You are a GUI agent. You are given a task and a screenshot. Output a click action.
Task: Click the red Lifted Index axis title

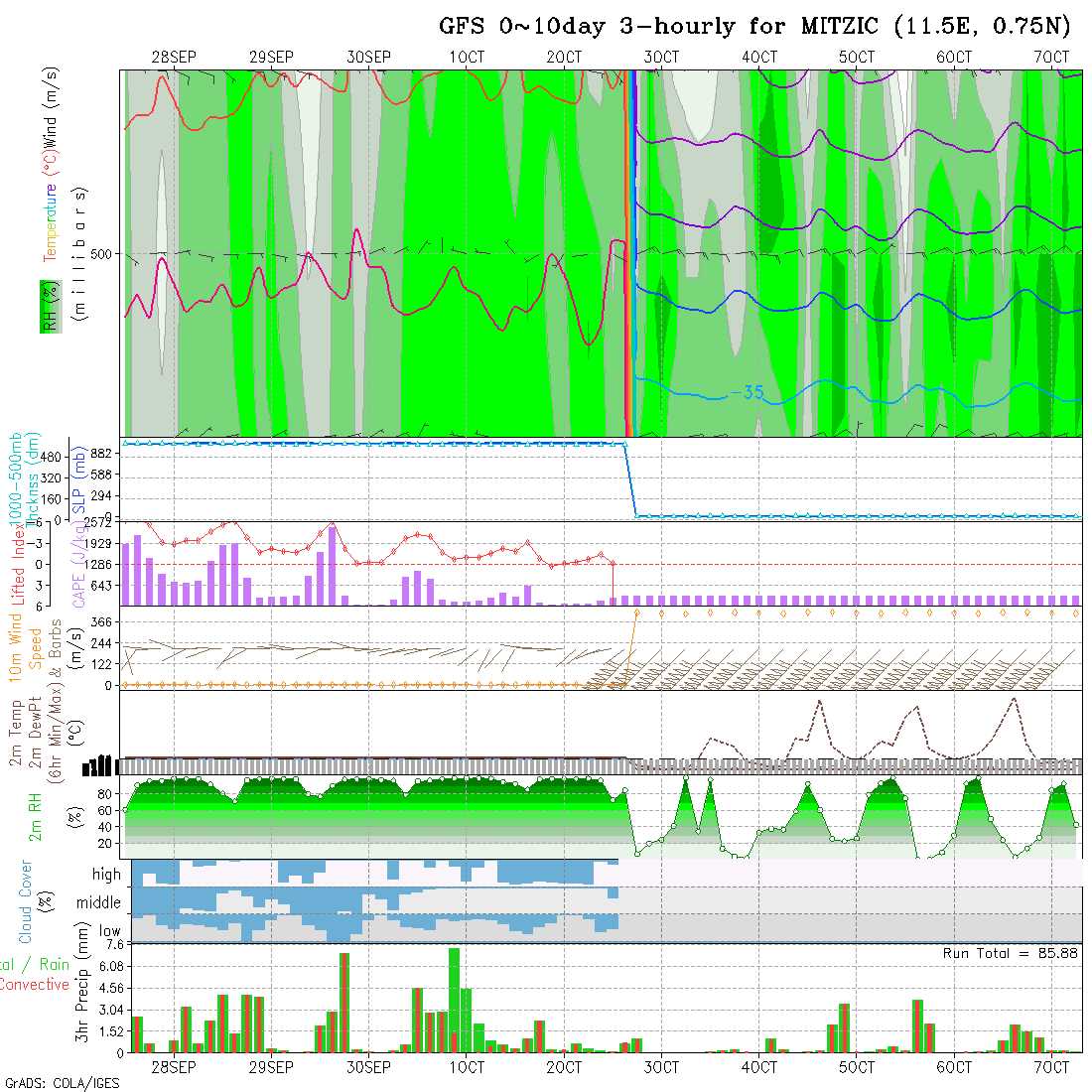click(x=18, y=563)
